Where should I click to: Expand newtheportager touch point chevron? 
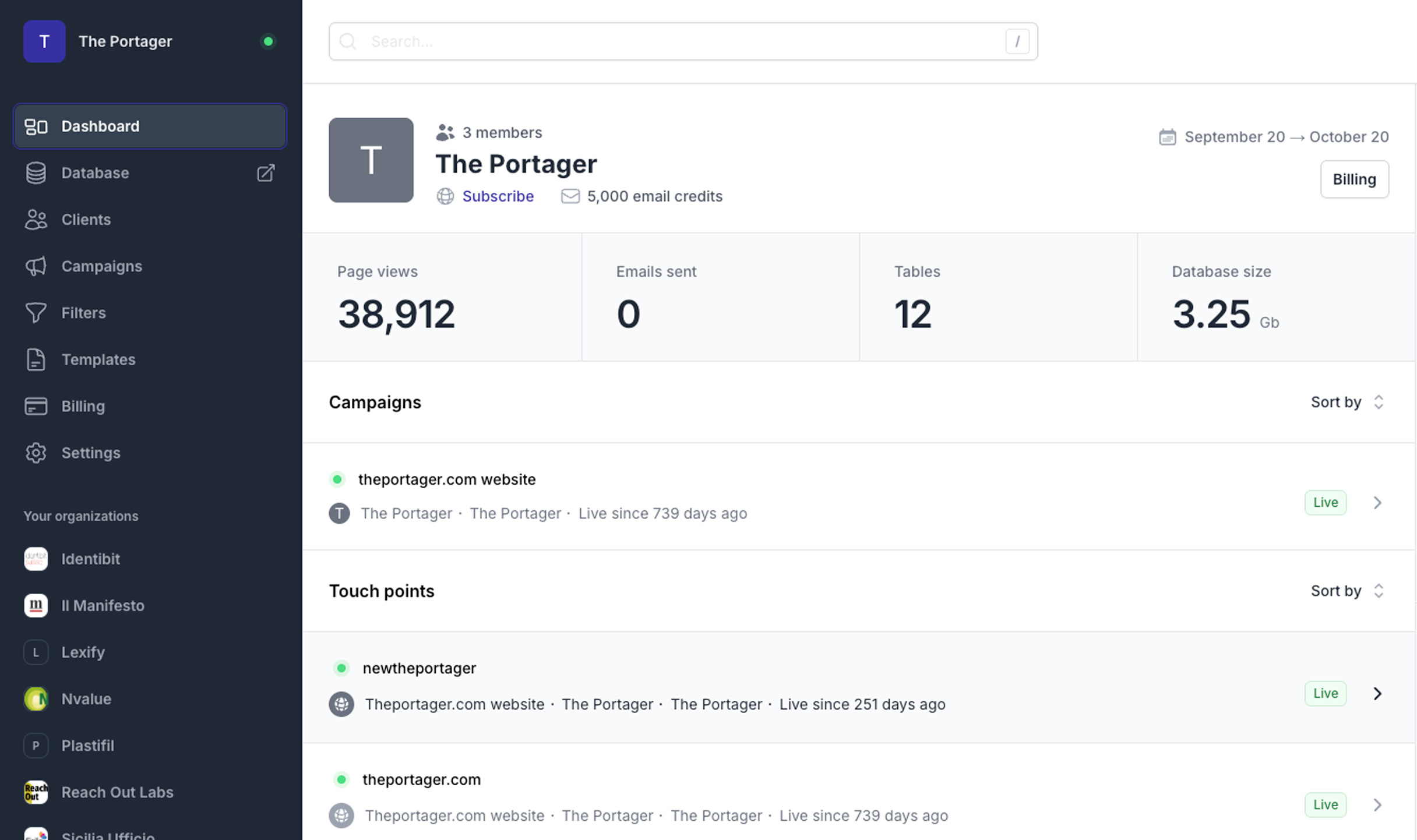click(x=1377, y=693)
